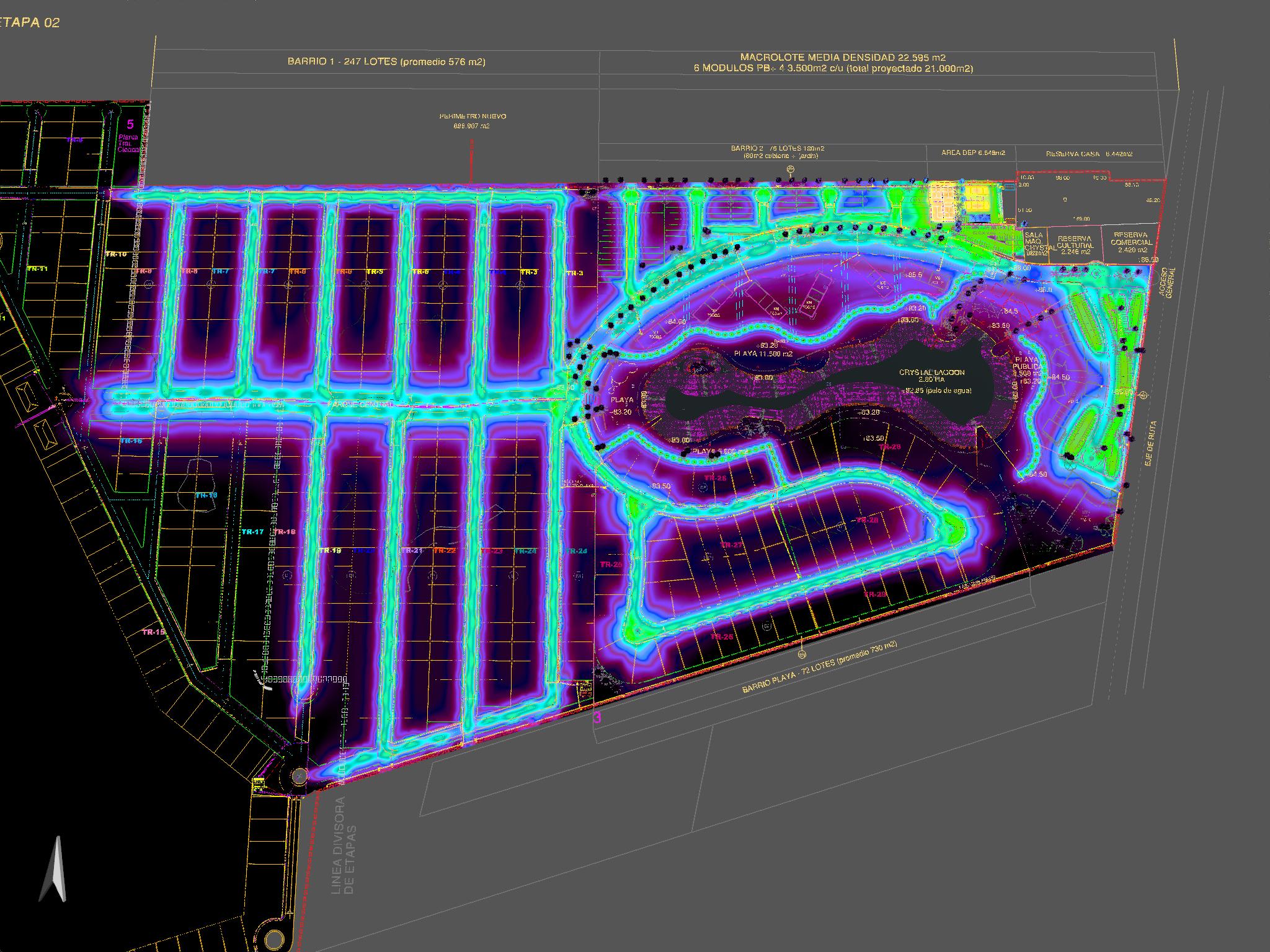Click the section marker below Barrio Playa lots
The height and width of the screenshot is (952, 1270).
[802, 654]
